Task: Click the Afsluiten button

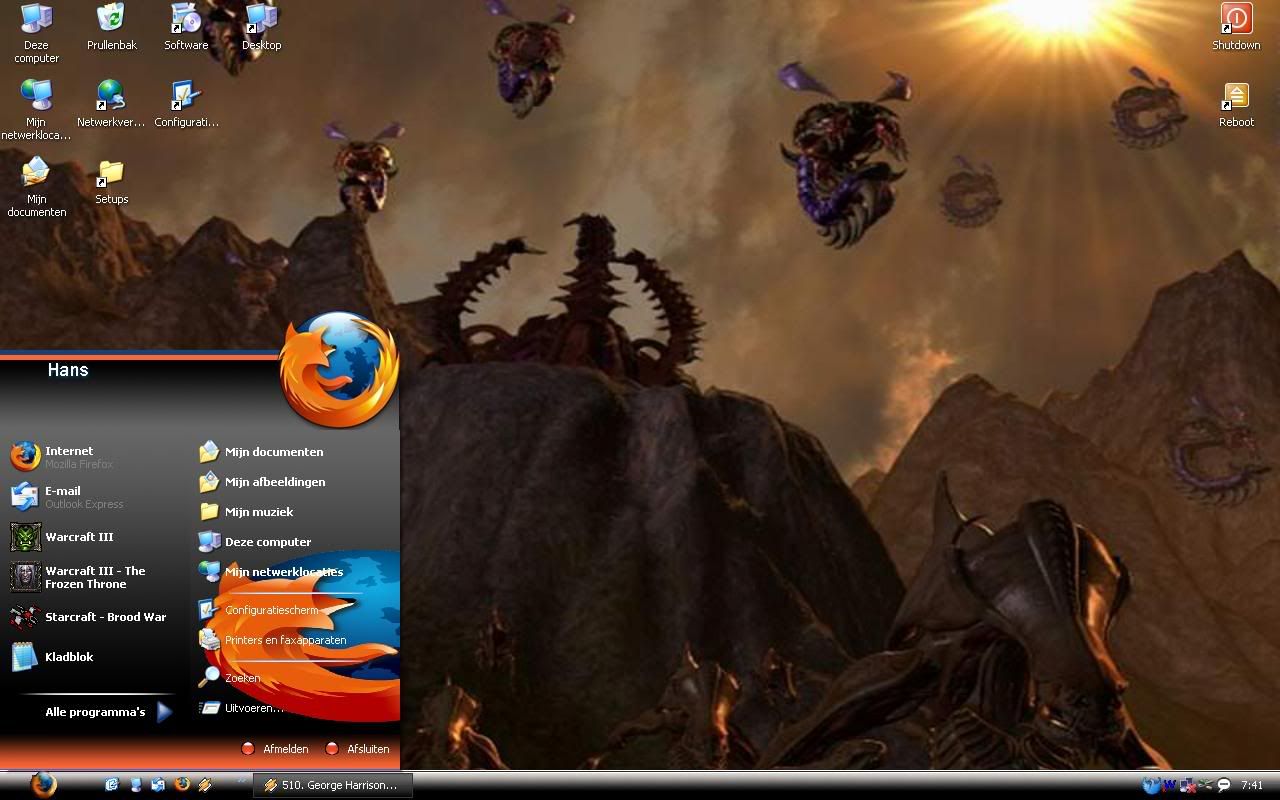Action: [357, 749]
